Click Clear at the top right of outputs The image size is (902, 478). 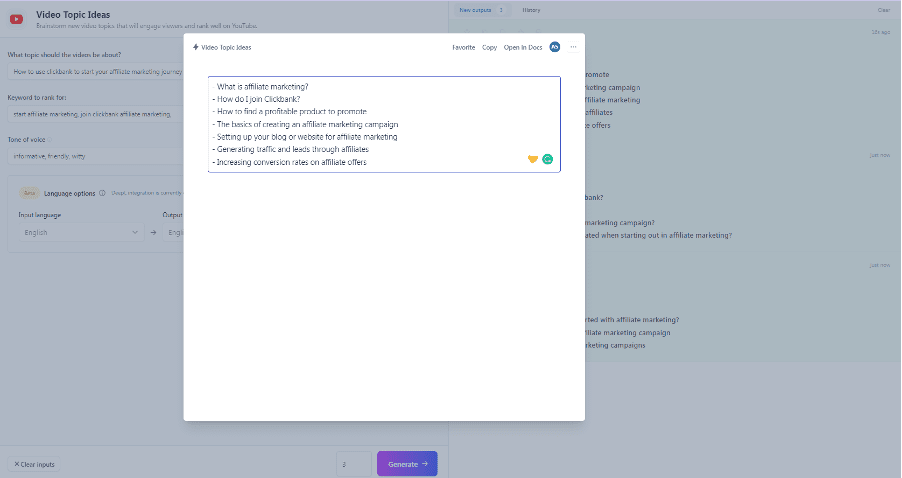884,10
